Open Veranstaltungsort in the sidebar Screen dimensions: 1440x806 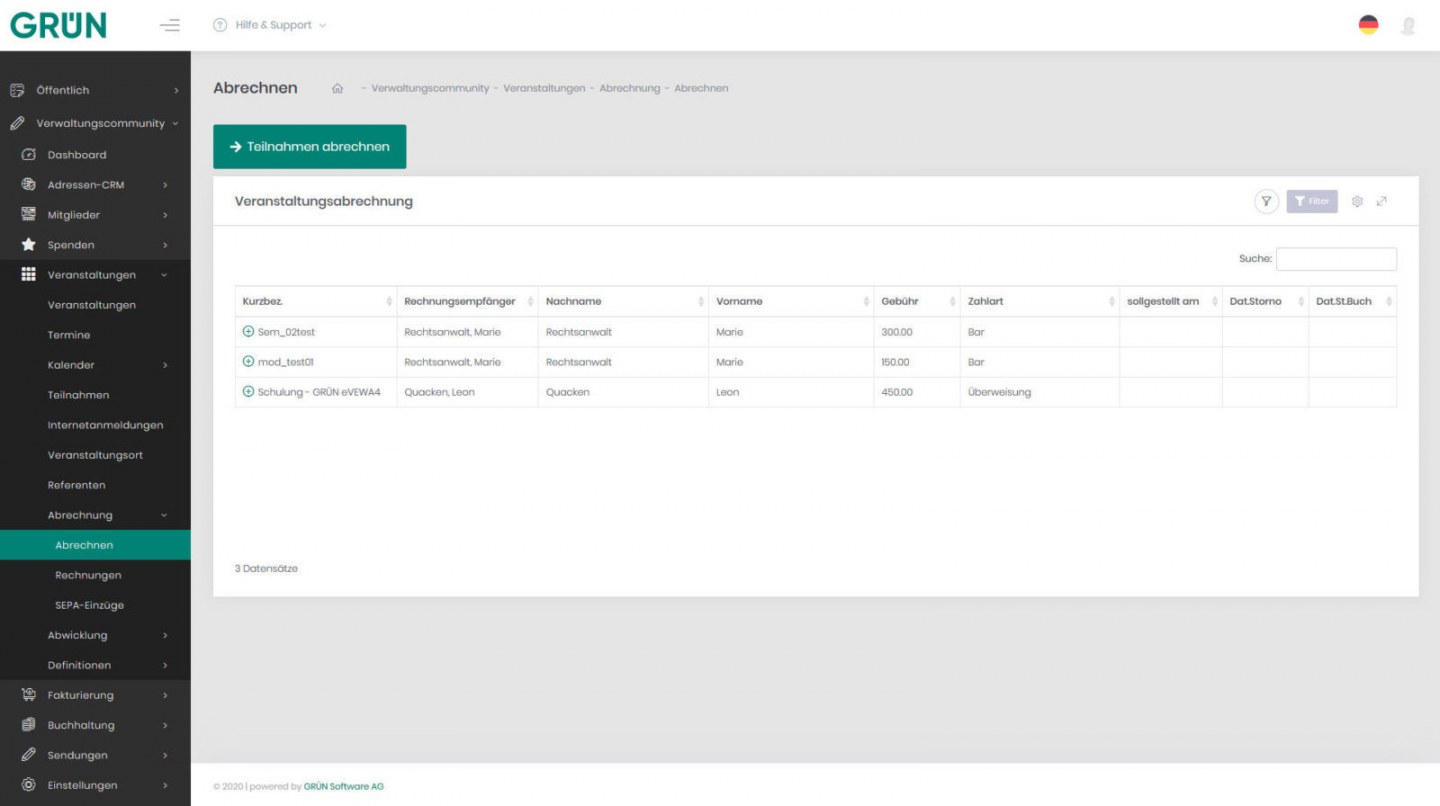pyautogui.click(x=95, y=455)
